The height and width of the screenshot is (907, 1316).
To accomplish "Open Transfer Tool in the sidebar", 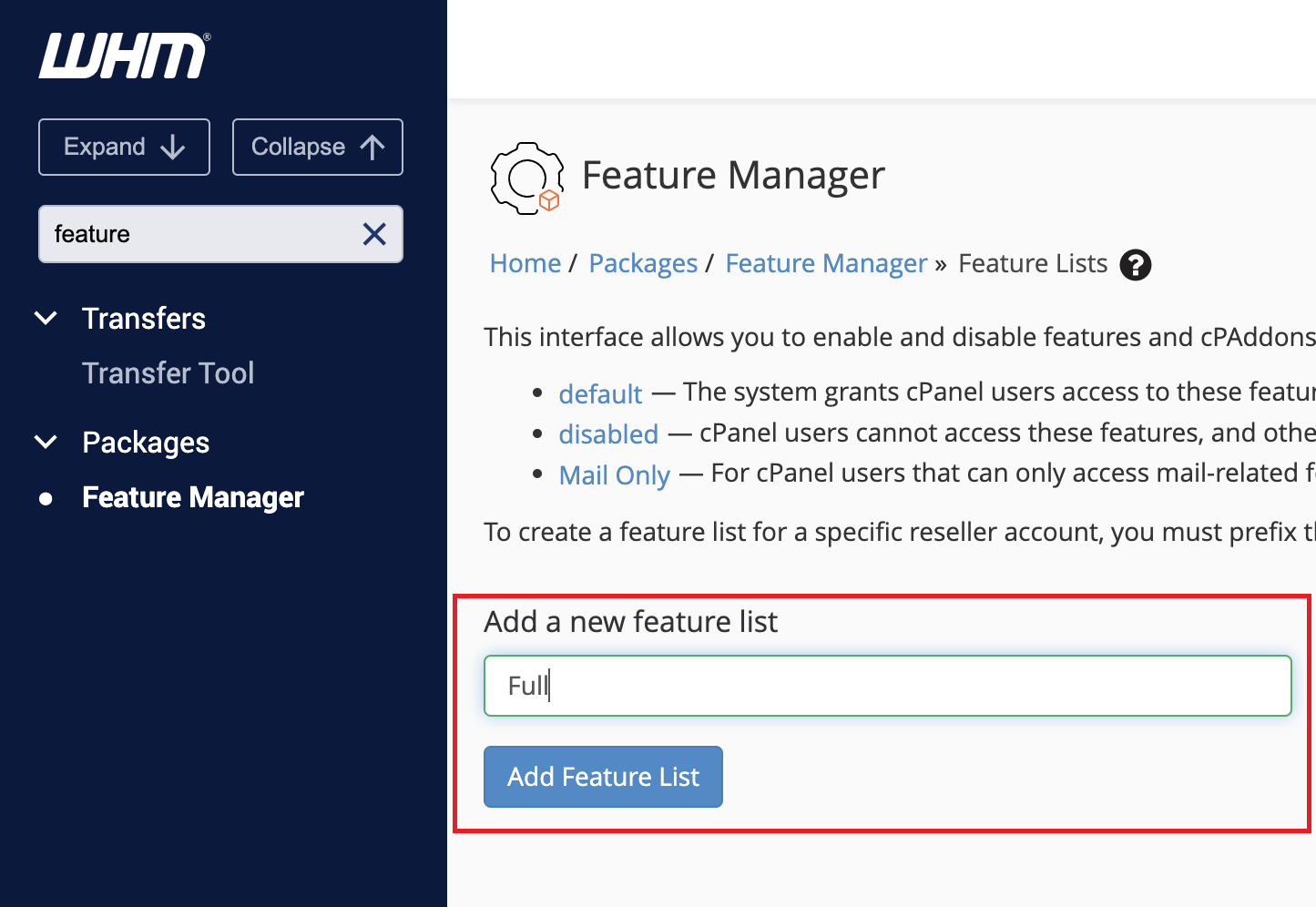I will coord(168,373).
